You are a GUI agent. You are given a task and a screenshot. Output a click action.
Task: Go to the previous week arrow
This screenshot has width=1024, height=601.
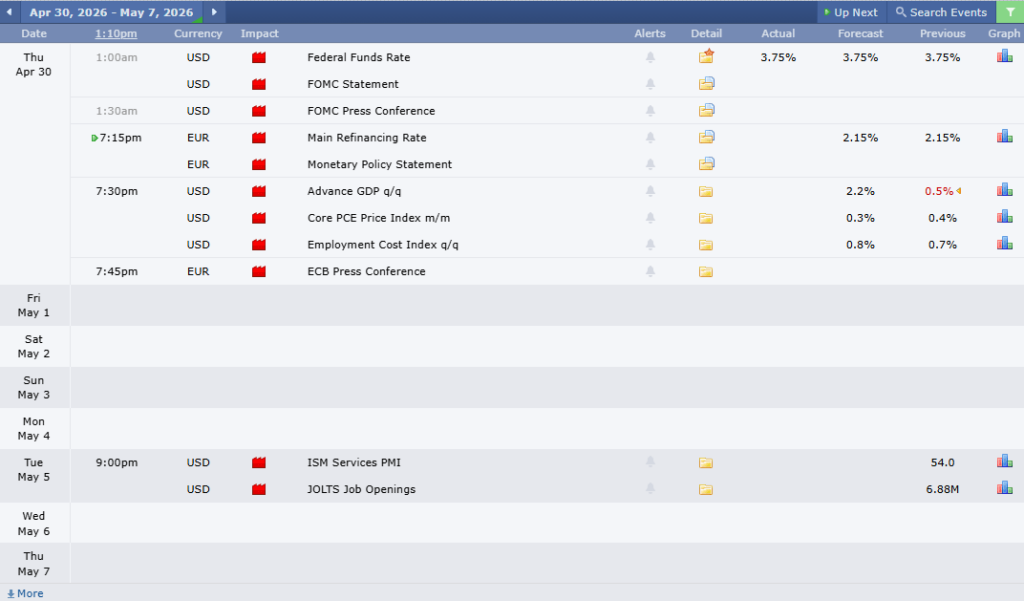[10, 12]
